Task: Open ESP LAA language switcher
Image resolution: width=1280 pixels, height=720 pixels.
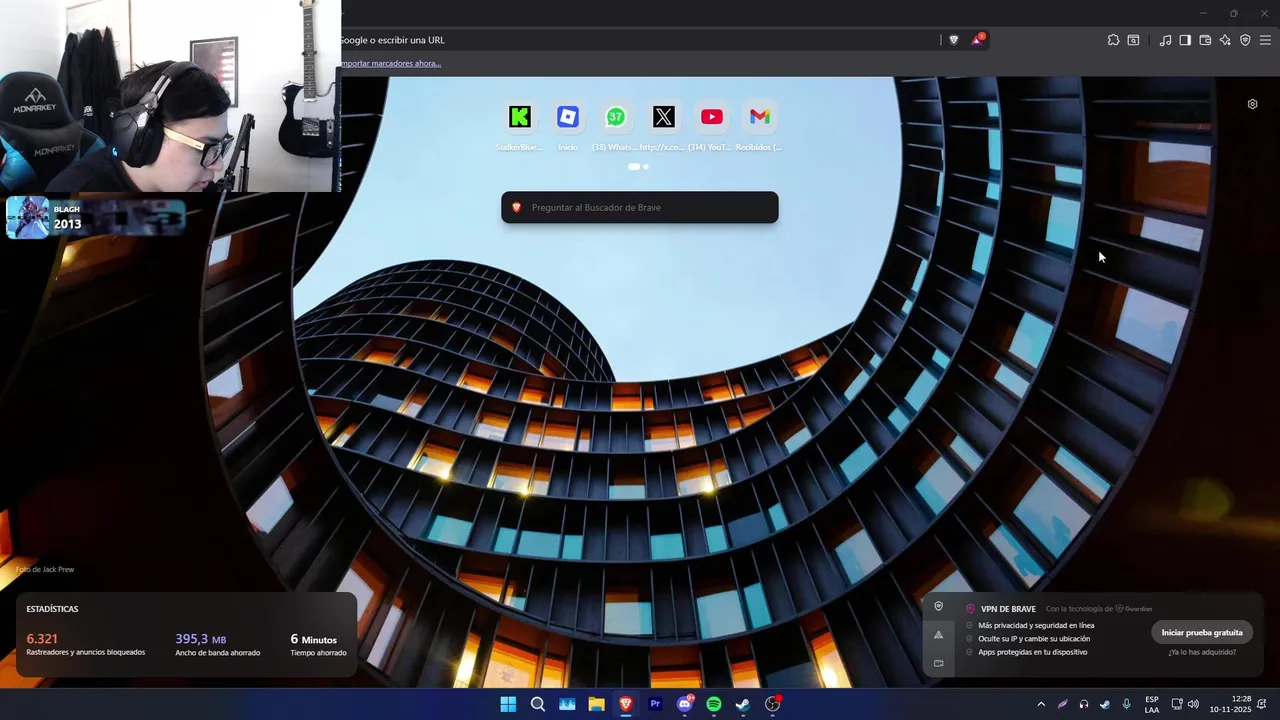Action: [x=1152, y=704]
